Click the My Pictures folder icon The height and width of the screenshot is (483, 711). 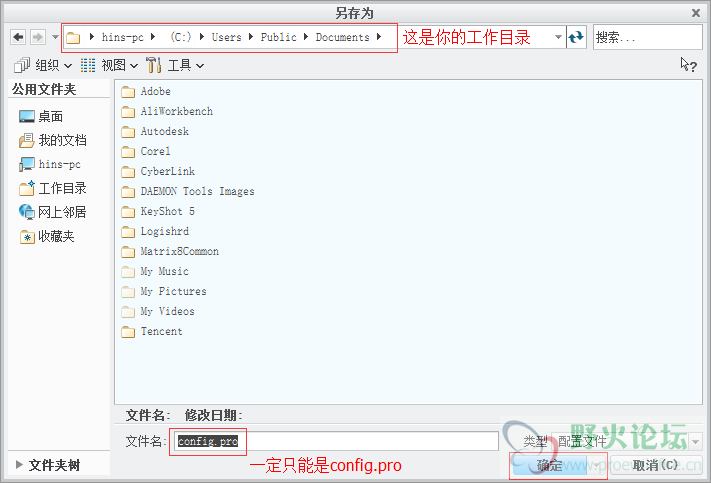click(128, 292)
